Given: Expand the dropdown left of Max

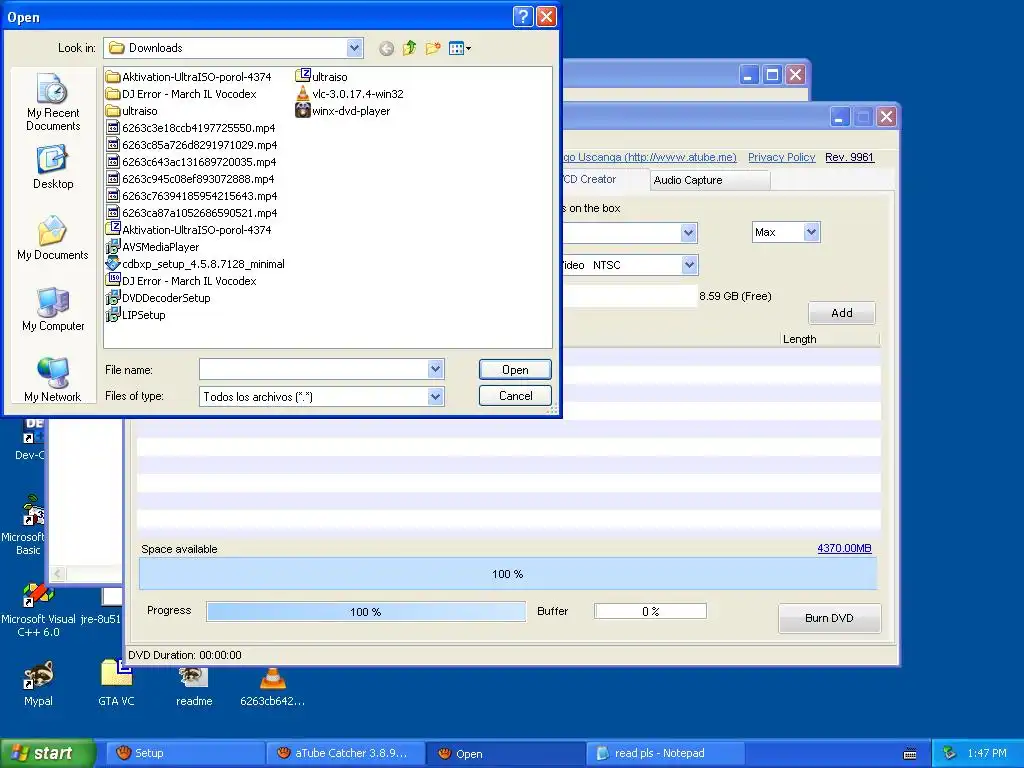Looking at the screenshot, I should tap(688, 232).
